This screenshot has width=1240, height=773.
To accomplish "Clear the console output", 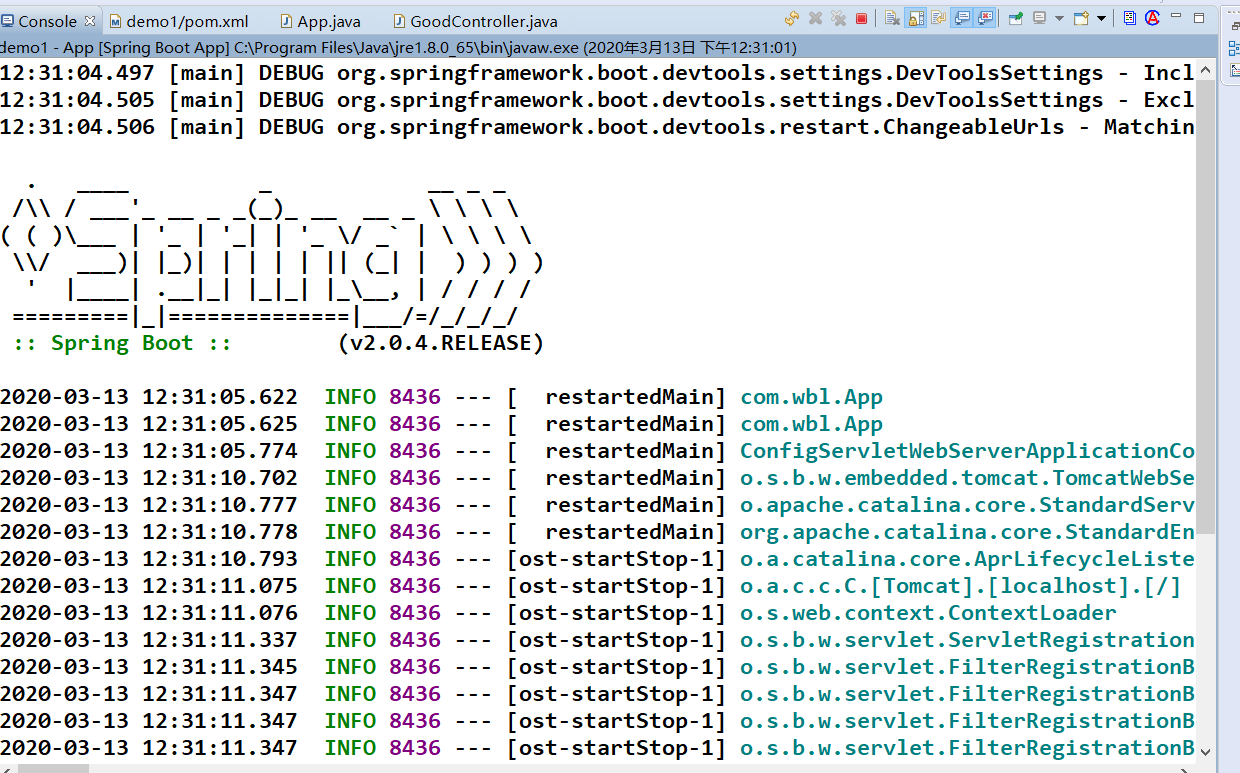I will tap(892, 18).
